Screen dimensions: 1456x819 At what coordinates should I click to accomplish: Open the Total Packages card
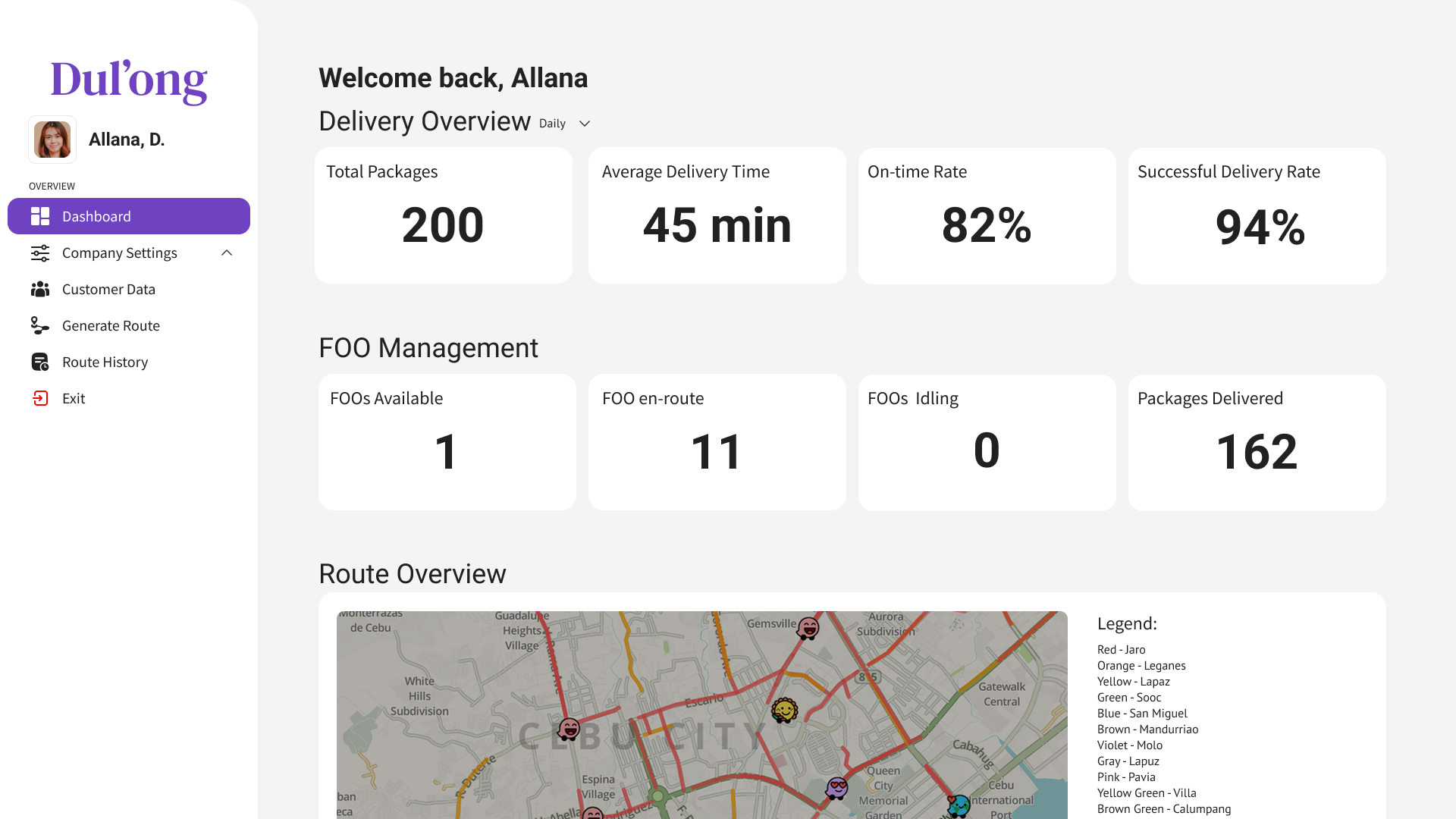tap(444, 215)
